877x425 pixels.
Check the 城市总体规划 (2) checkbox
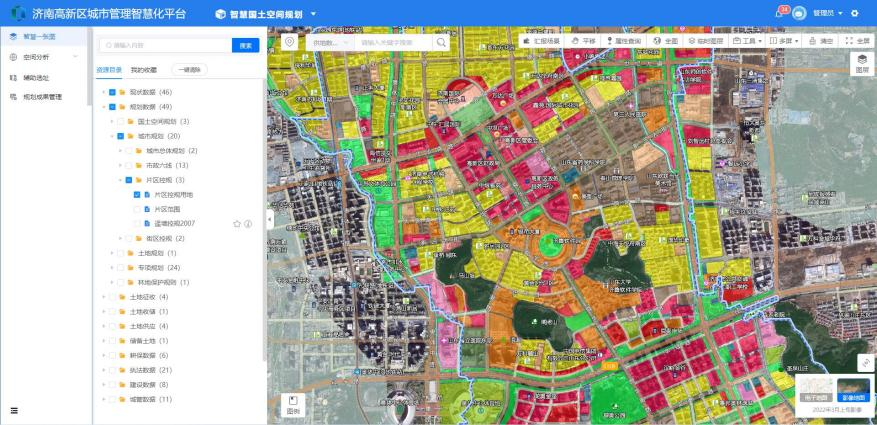tap(129, 151)
